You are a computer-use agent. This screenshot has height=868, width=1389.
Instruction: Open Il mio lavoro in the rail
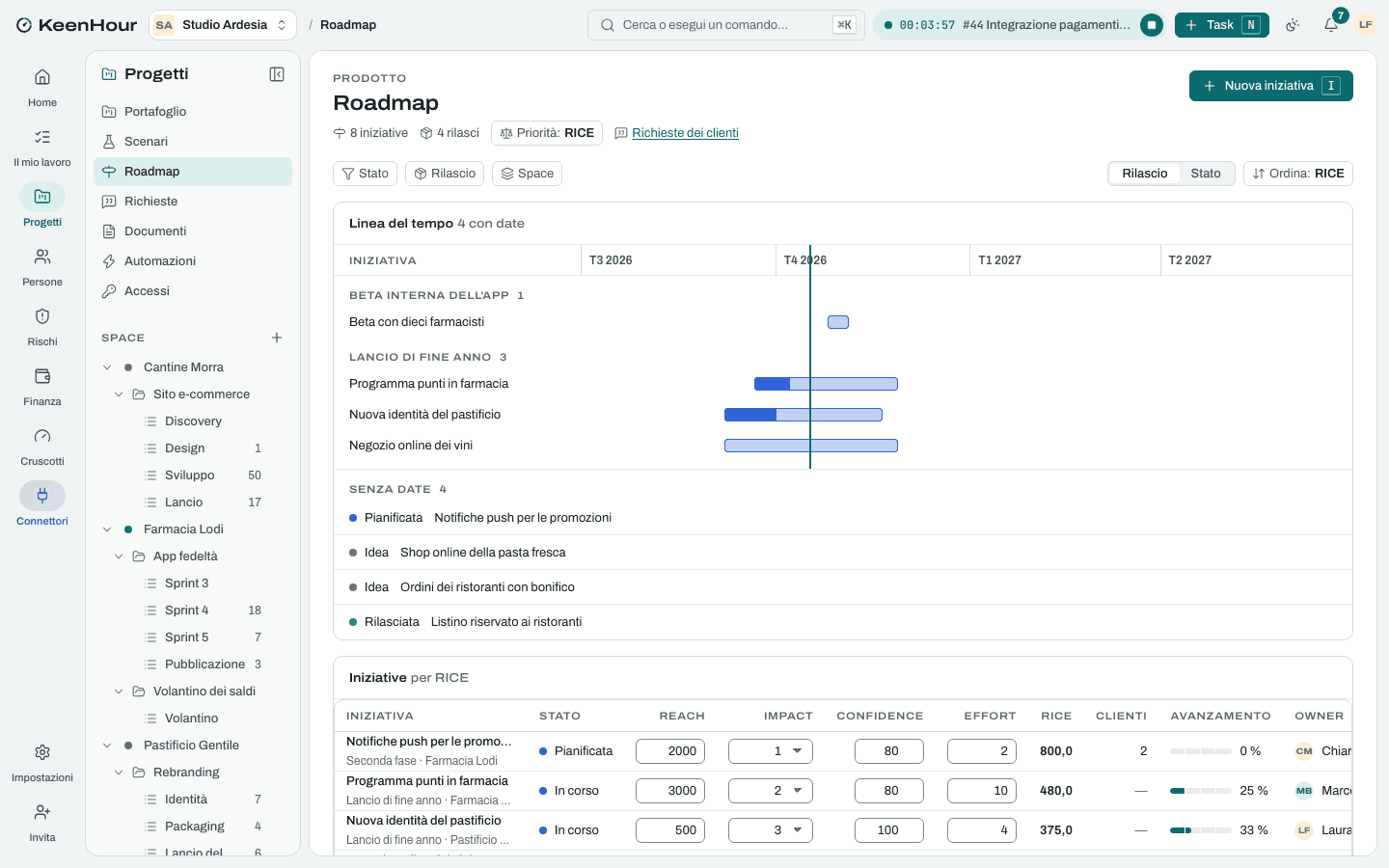click(x=42, y=147)
